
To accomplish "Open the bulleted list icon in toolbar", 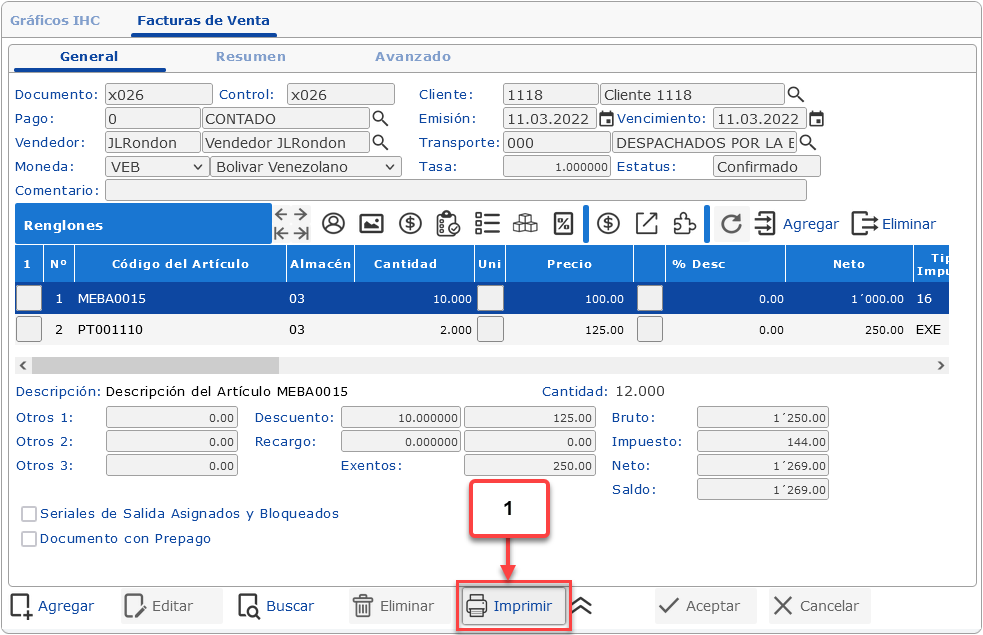I will point(487,224).
